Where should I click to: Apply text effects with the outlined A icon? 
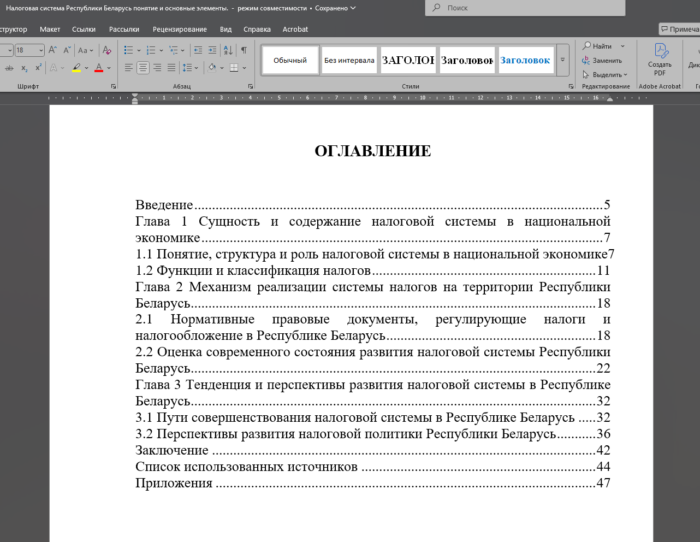click(x=54, y=68)
